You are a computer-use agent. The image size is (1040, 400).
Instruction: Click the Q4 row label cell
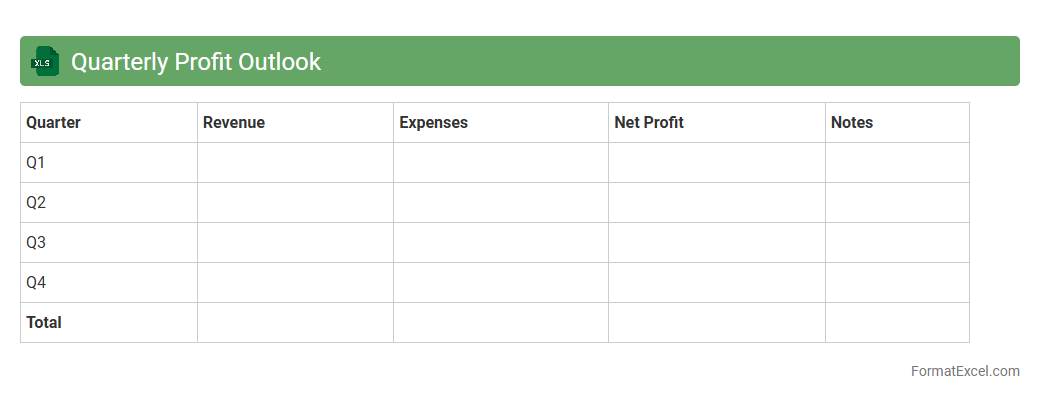point(108,283)
